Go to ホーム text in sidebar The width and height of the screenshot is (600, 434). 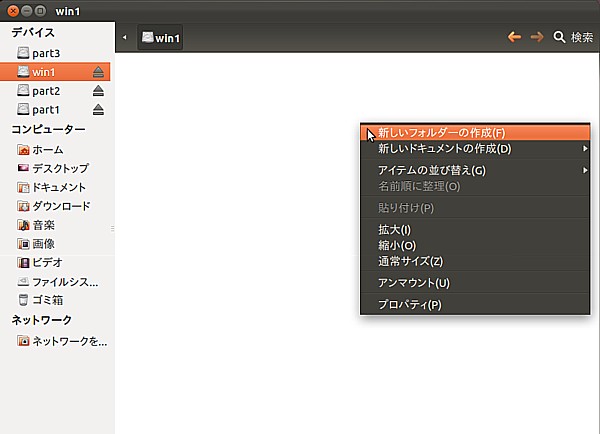pos(48,150)
